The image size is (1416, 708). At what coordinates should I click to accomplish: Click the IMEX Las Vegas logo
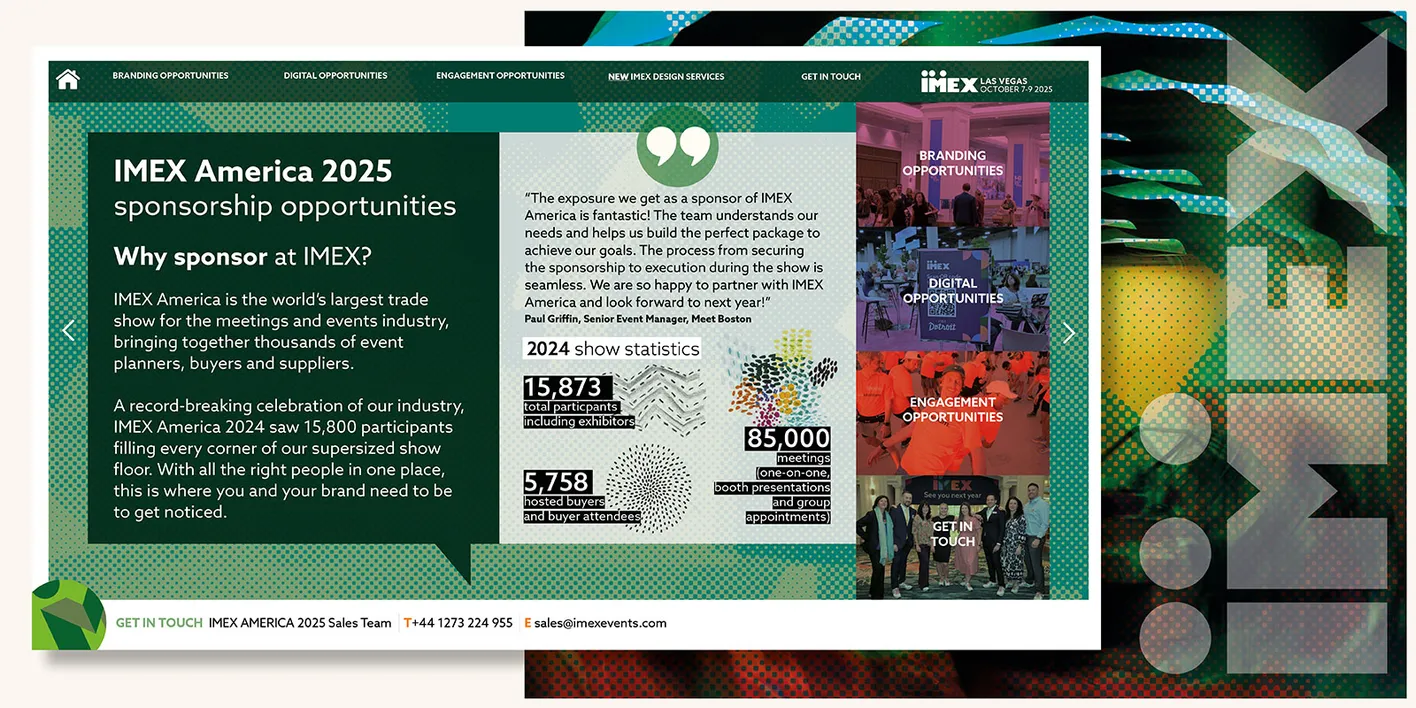[986, 81]
